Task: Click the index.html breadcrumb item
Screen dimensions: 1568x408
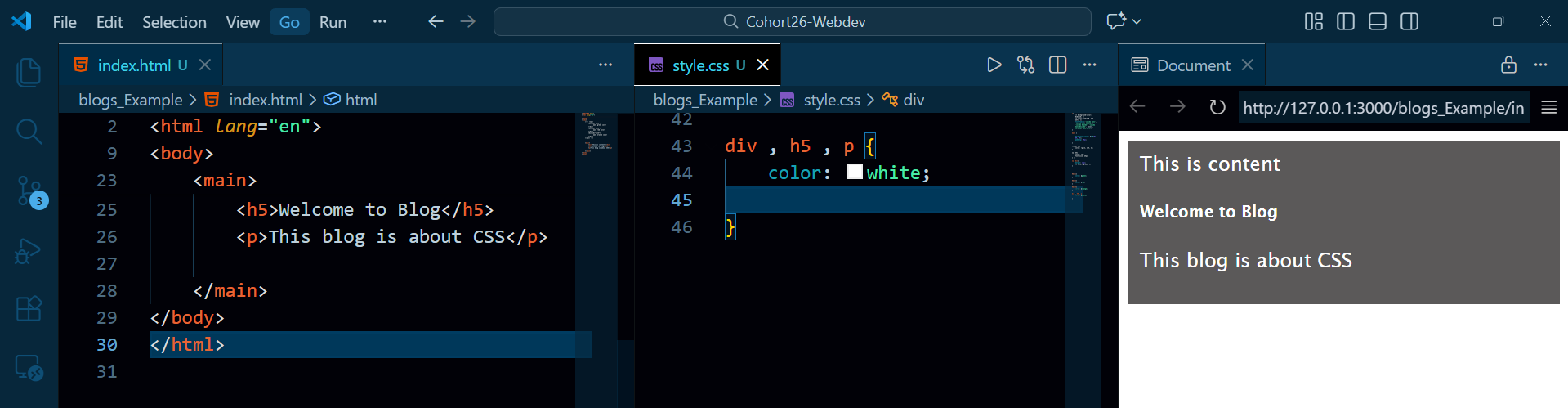Action: click(265, 100)
